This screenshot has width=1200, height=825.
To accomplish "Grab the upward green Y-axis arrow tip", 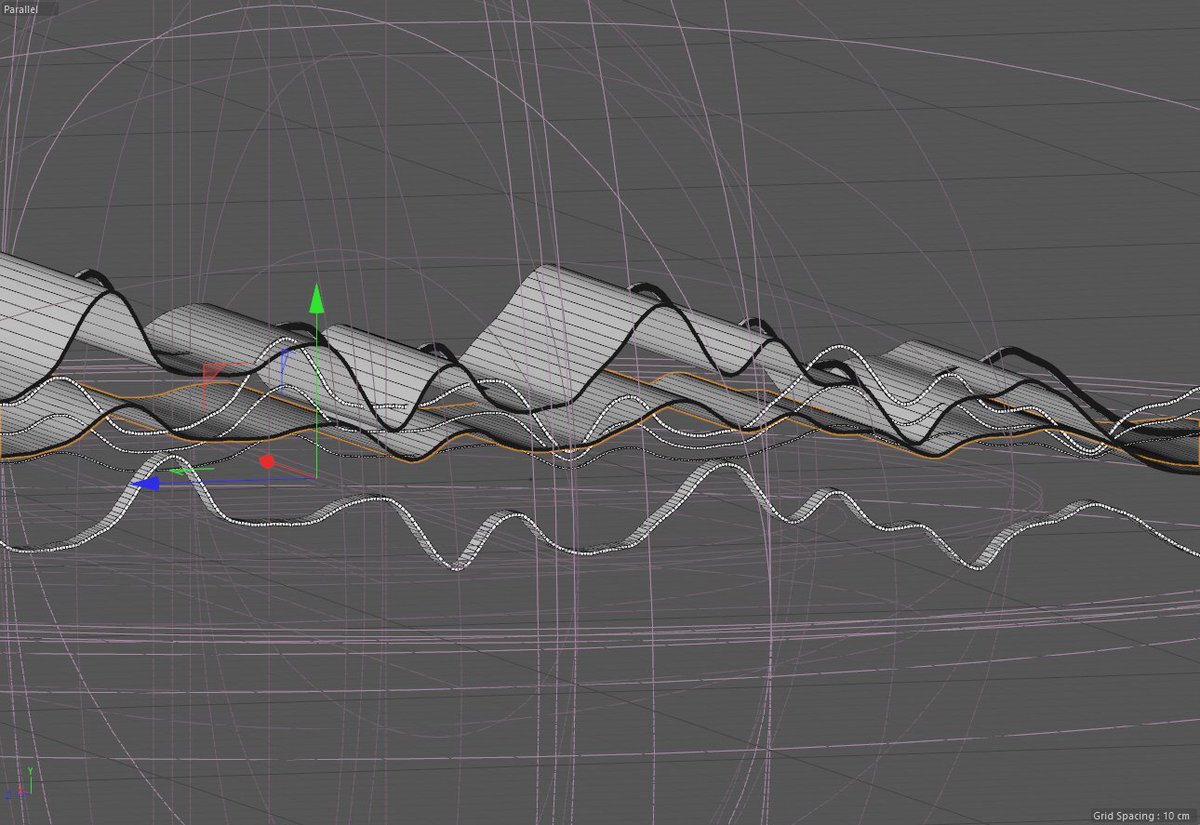I will 316,298.
